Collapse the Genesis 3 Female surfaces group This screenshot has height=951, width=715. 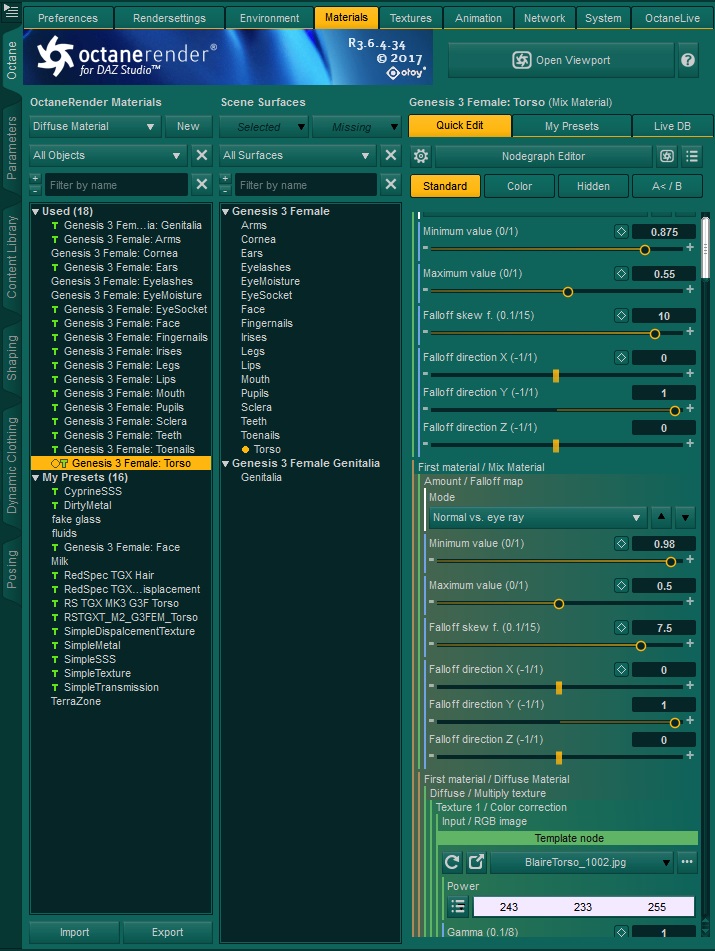[x=226, y=211]
